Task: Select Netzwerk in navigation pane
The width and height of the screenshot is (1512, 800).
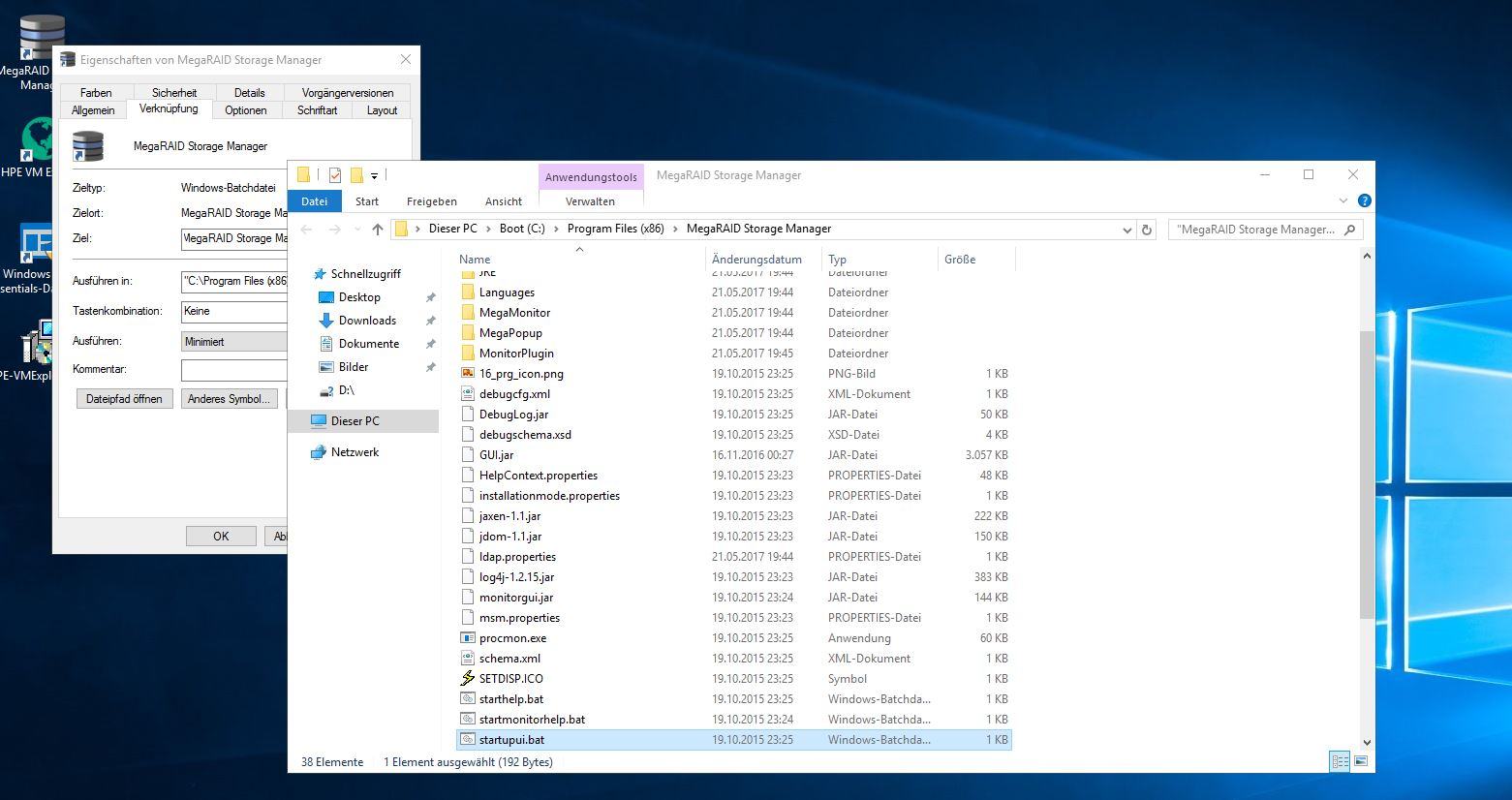Action: pyautogui.click(x=355, y=452)
